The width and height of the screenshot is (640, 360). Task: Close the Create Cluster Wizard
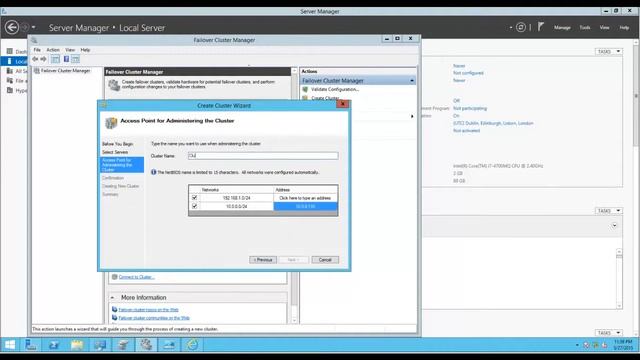coord(342,104)
